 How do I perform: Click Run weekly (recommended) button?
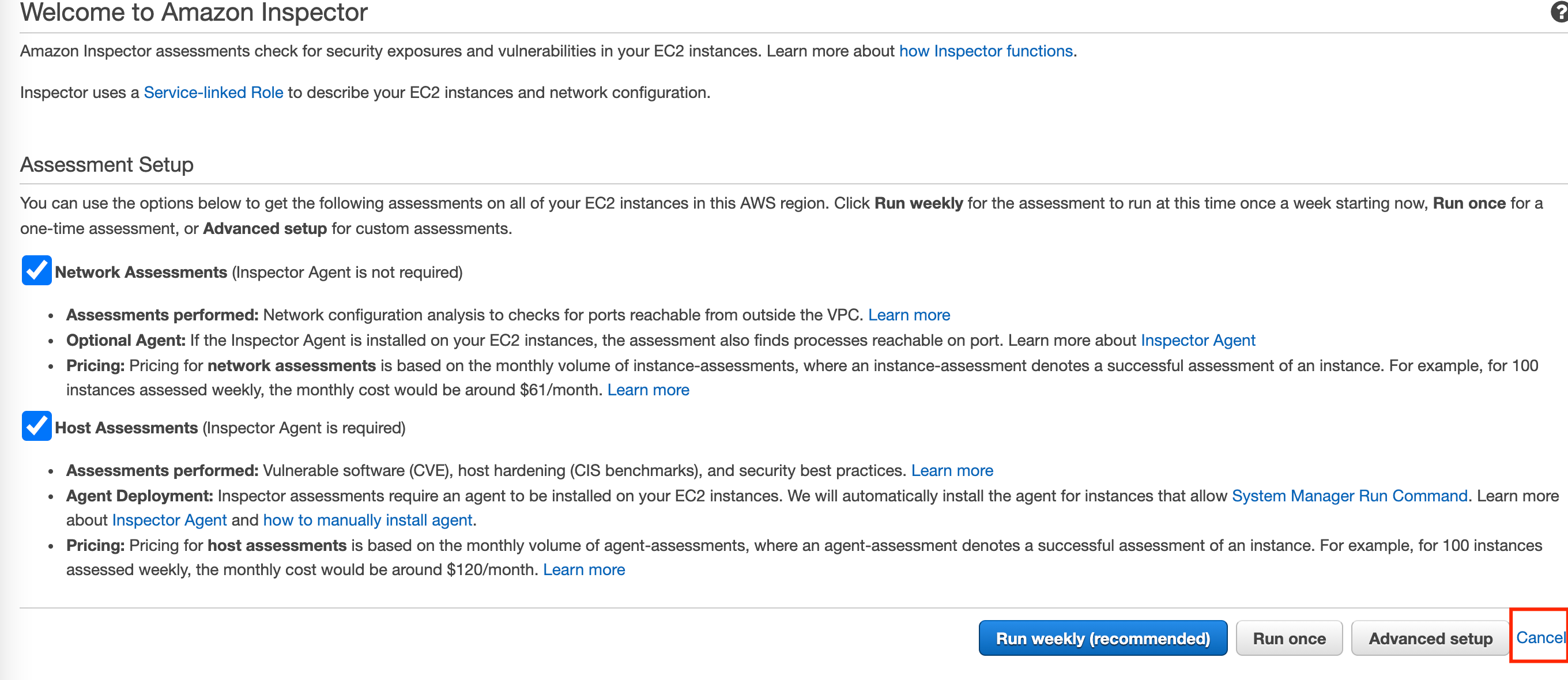[x=1102, y=638]
